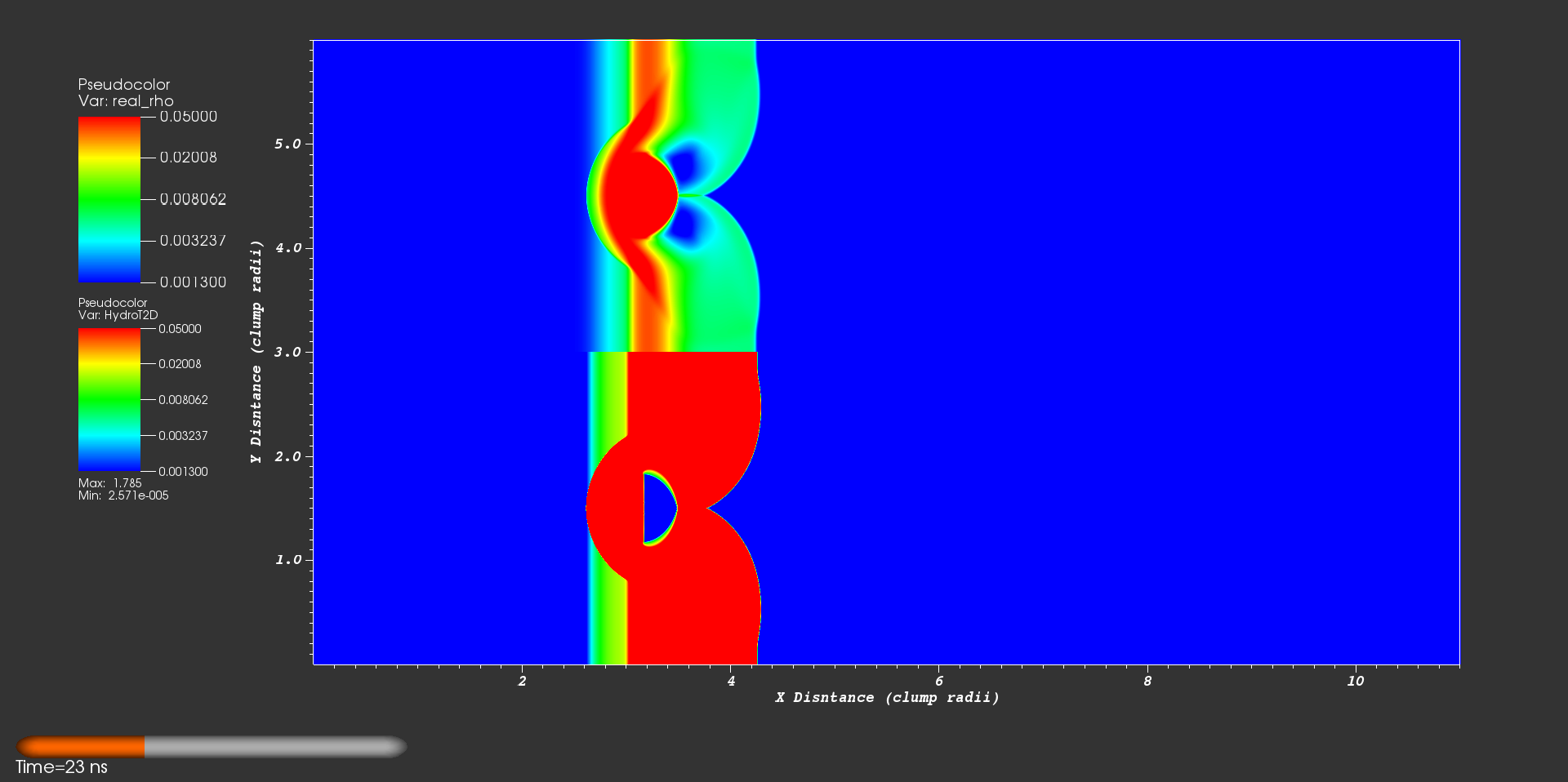Click the "Max: 1.785" value
The height and width of the screenshot is (782, 1568).
pos(110,483)
